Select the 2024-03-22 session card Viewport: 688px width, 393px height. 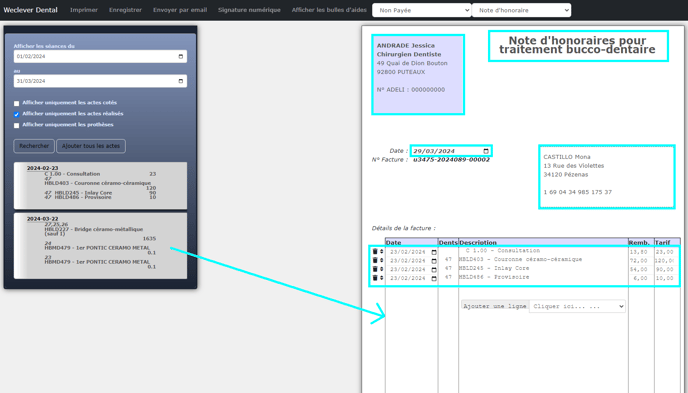click(x=100, y=246)
